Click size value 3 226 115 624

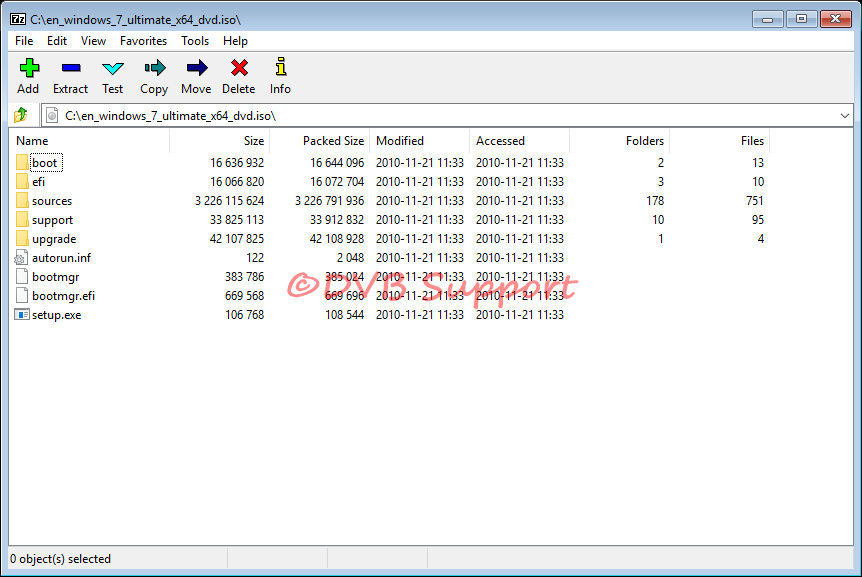tap(229, 201)
